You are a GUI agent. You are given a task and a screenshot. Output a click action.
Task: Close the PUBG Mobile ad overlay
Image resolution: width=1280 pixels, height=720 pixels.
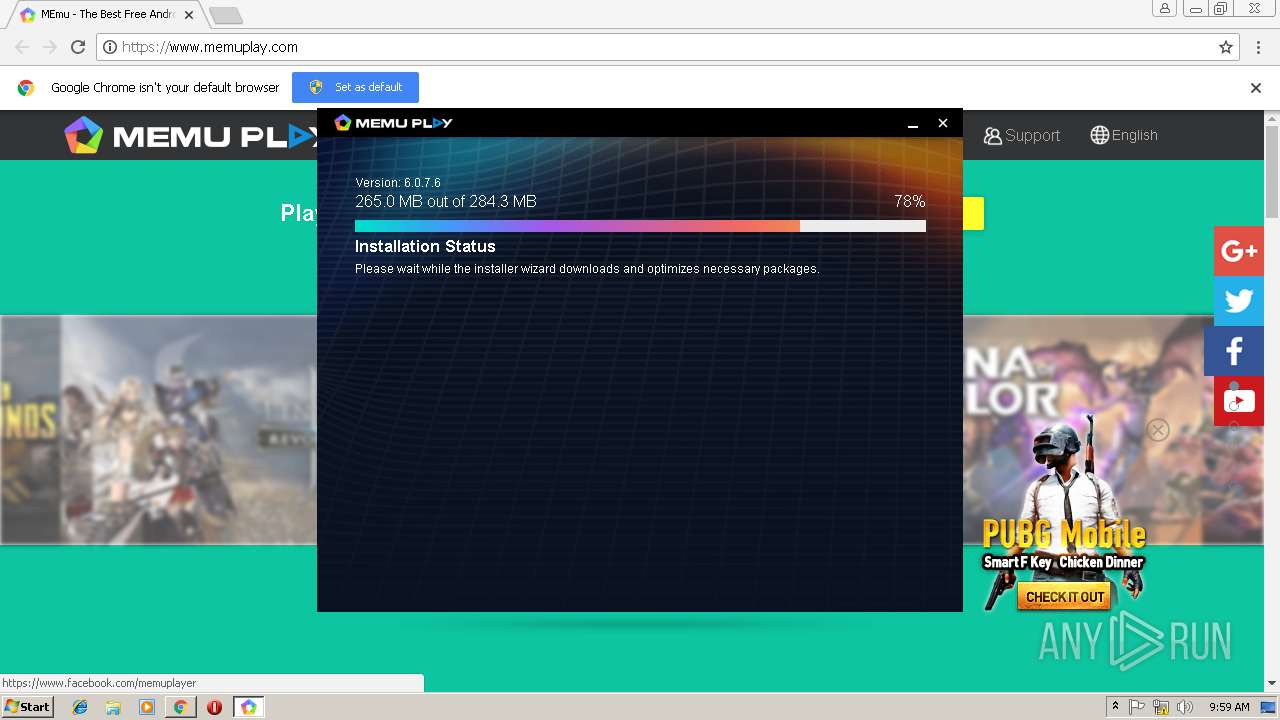[x=1158, y=430]
